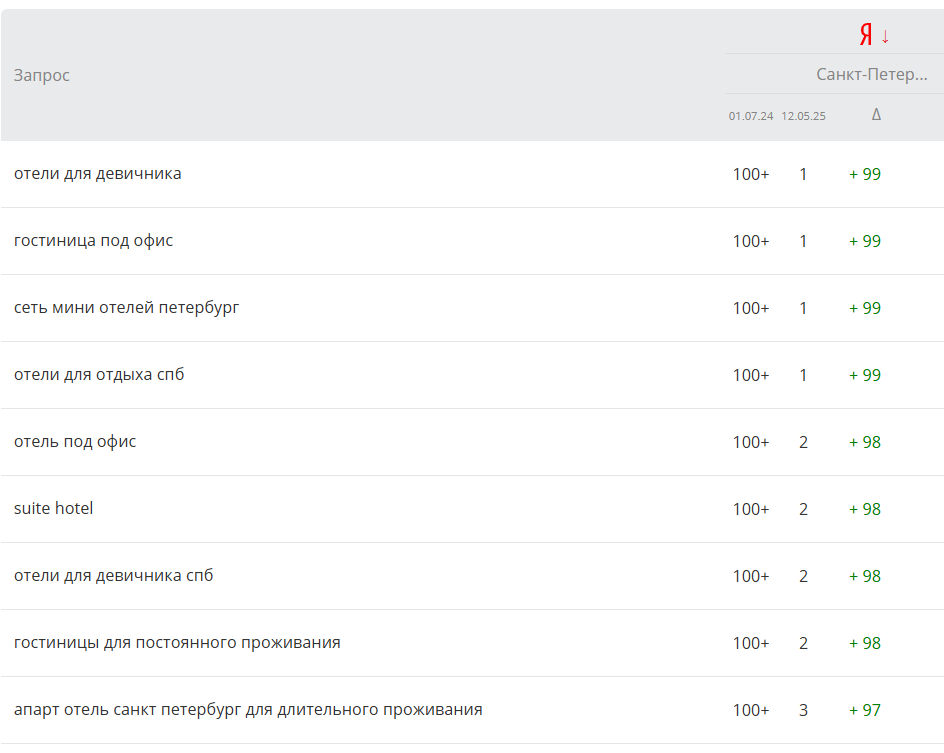The width and height of the screenshot is (944, 753).
Task: Open the long 'апарт отель санкт петербург' query
Action: click(248, 710)
